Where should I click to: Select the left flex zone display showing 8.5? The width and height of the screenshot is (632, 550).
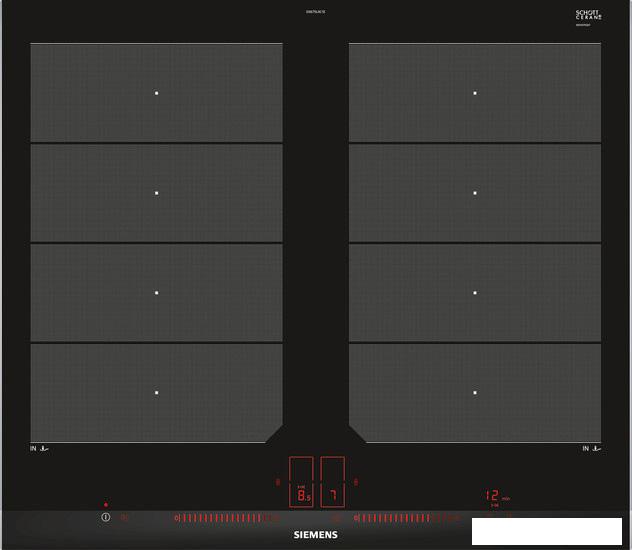(x=301, y=482)
